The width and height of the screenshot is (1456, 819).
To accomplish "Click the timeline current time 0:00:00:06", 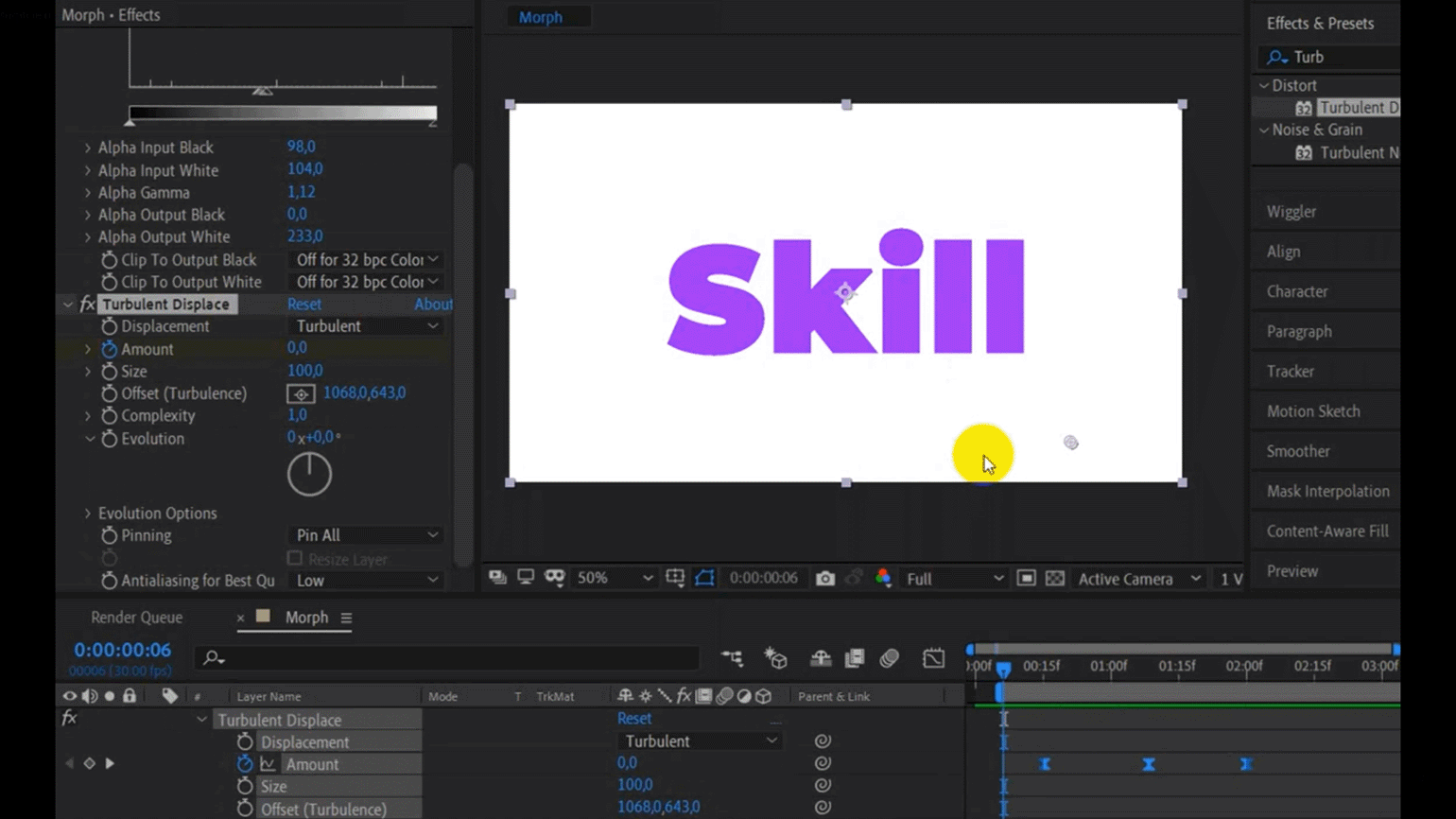I will [x=123, y=651].
